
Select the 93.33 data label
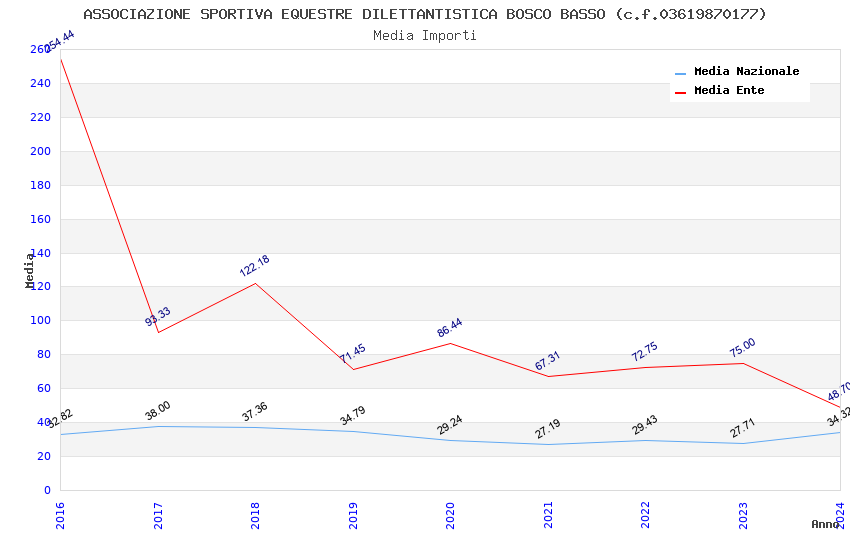point(158,316)
